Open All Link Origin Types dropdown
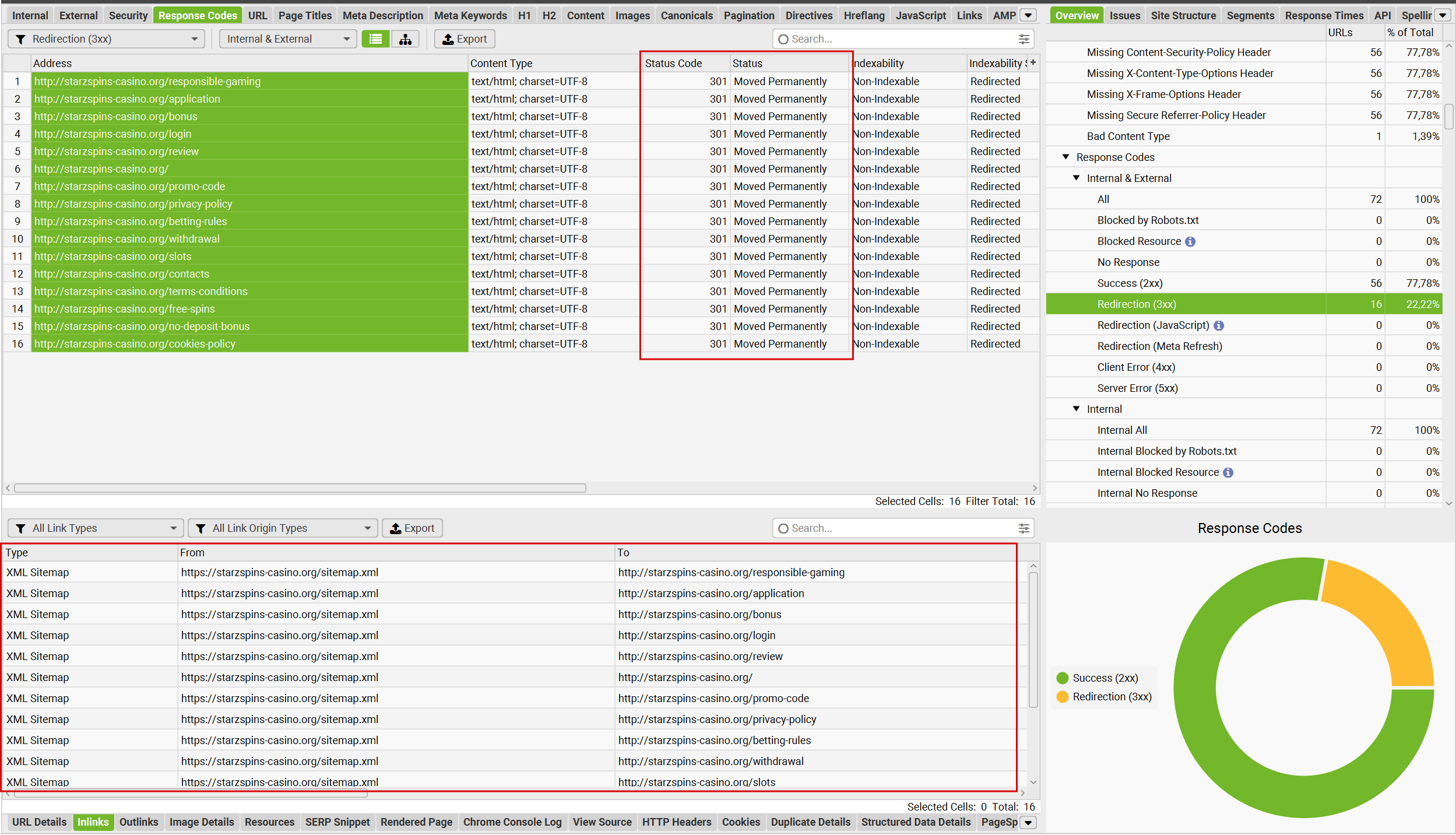 click(283, 528)
